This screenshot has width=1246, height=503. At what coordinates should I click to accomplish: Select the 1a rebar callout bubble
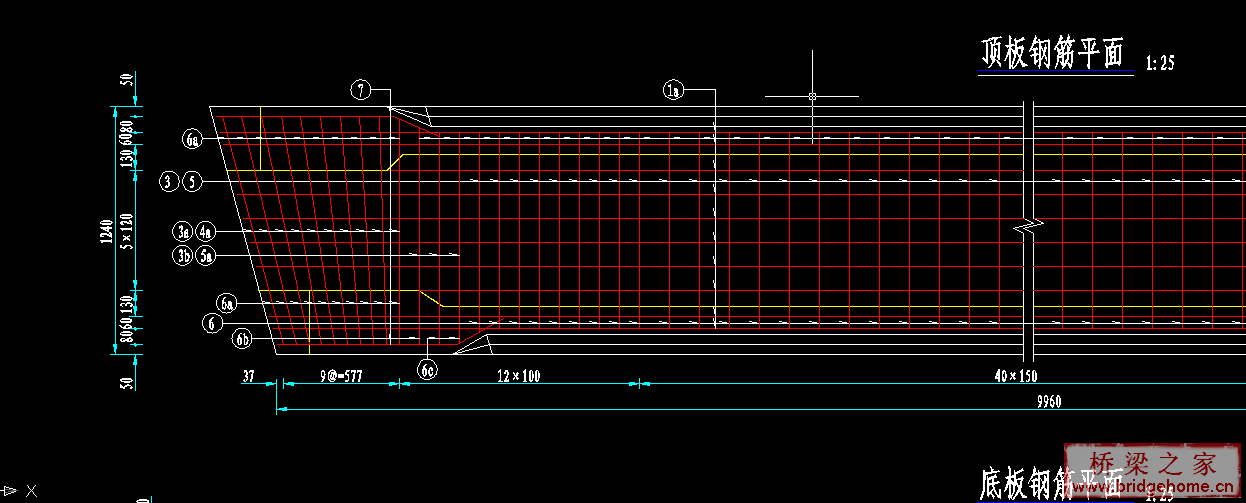(x=673, y=91)
